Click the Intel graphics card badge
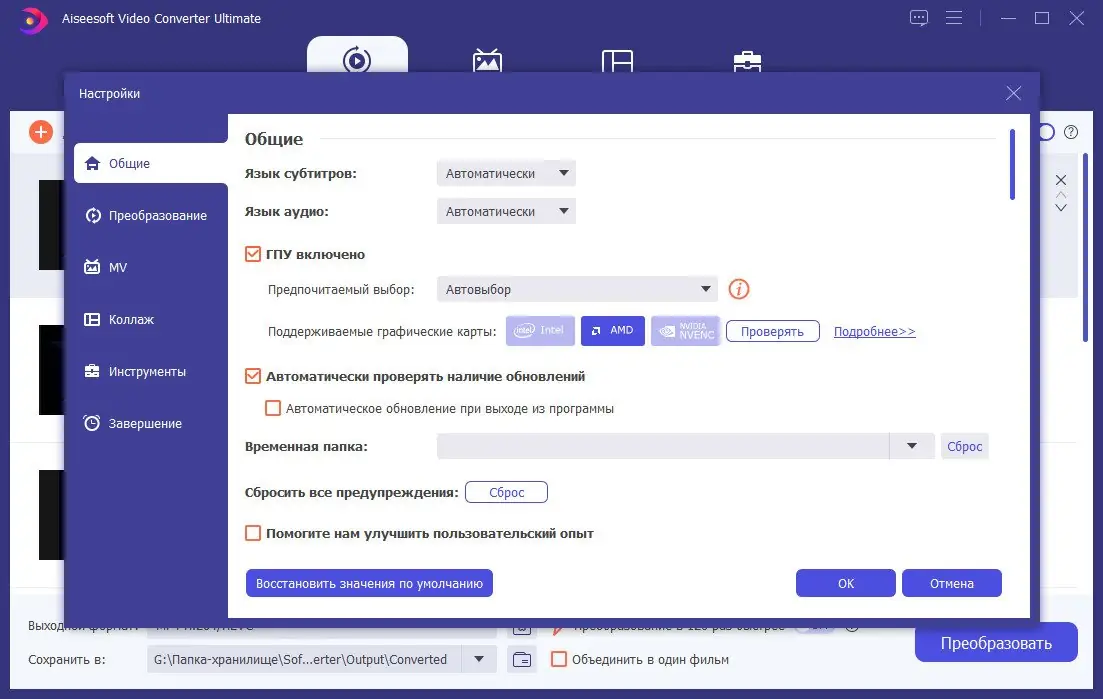Image resolution: width=1103 pixels, height=699 pixels. click(x=540, y=331)
